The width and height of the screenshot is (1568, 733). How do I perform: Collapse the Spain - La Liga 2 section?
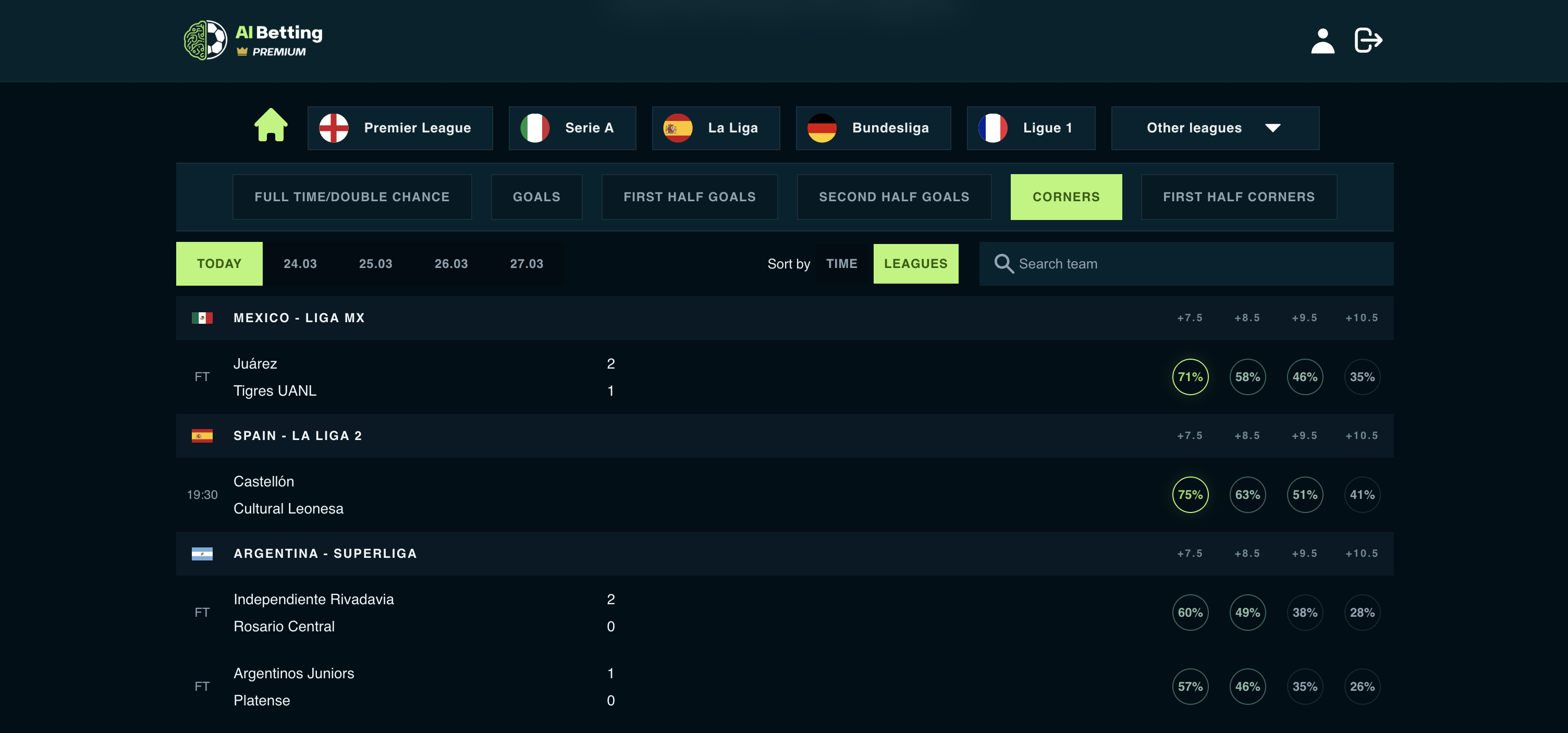298,436
